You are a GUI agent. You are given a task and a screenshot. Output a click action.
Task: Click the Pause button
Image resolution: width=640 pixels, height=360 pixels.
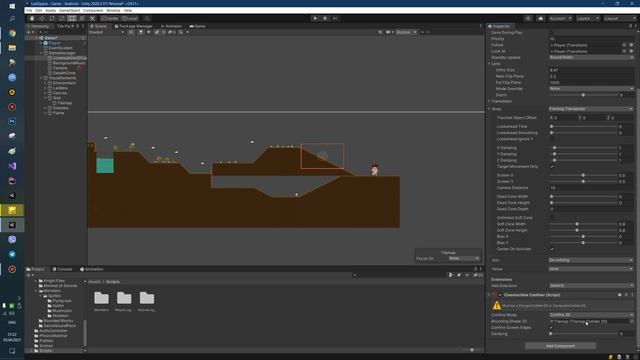point(325,18)
